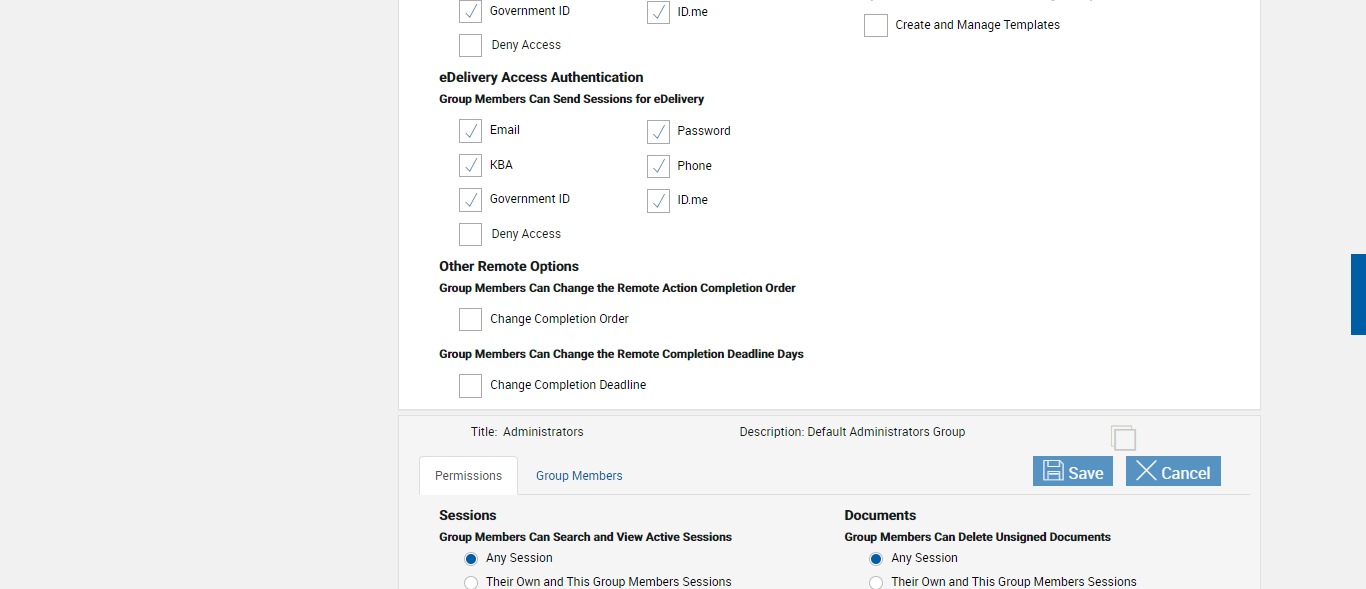Toggle ID.me under eDelivery Access Authentication
The image size is (1366, 589).
click(x=658, y=201)
